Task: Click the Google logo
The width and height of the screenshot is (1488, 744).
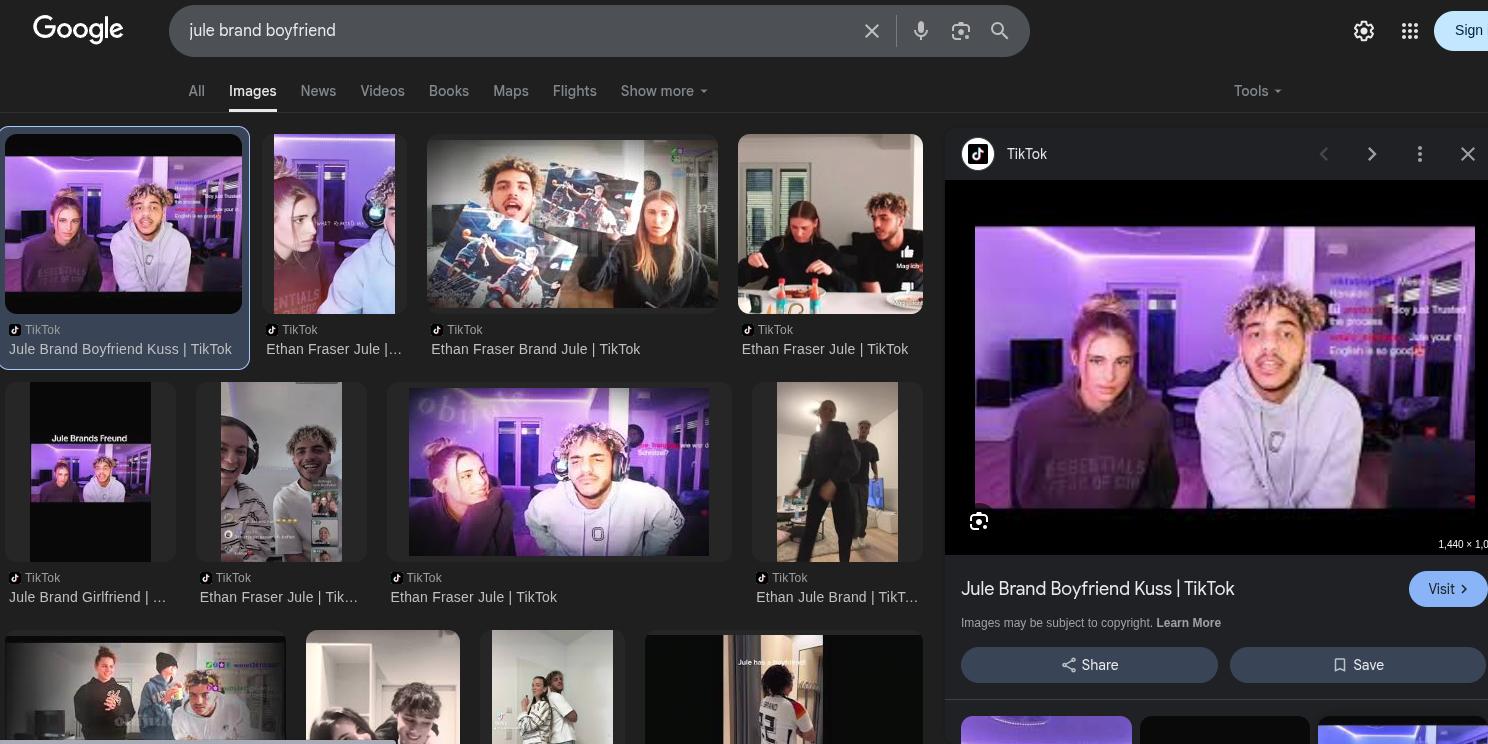Action: tap(78, 29)
